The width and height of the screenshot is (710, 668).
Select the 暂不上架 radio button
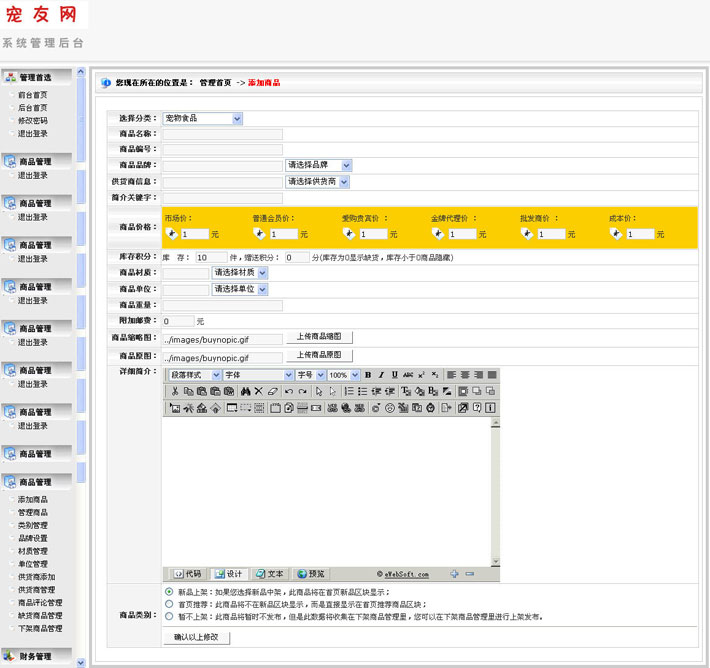click(x=169, y=616)
